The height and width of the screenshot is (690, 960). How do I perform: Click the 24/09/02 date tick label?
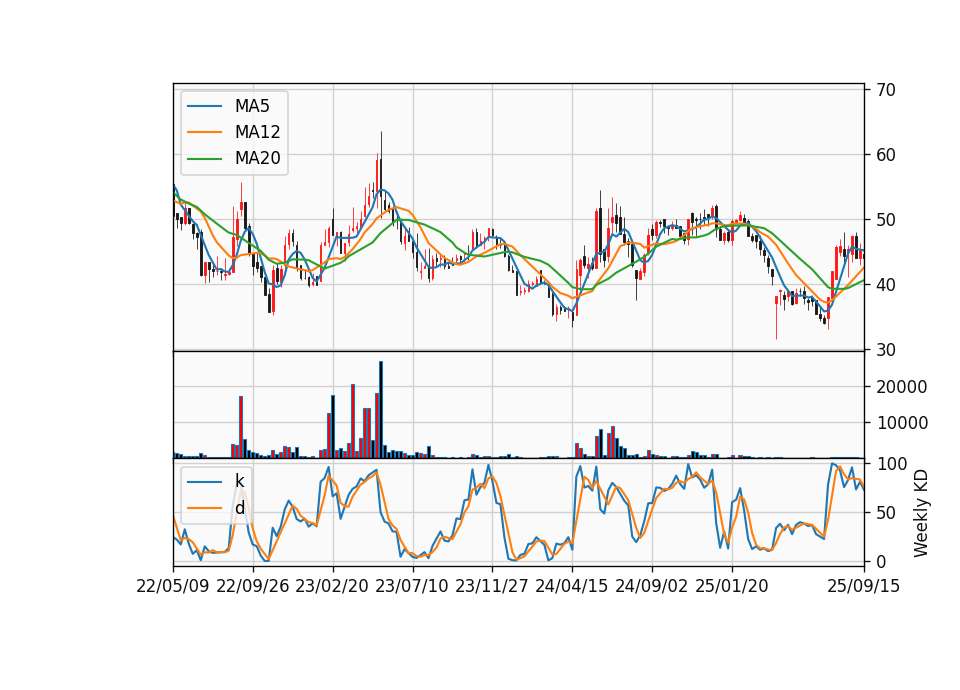[651, 586]
